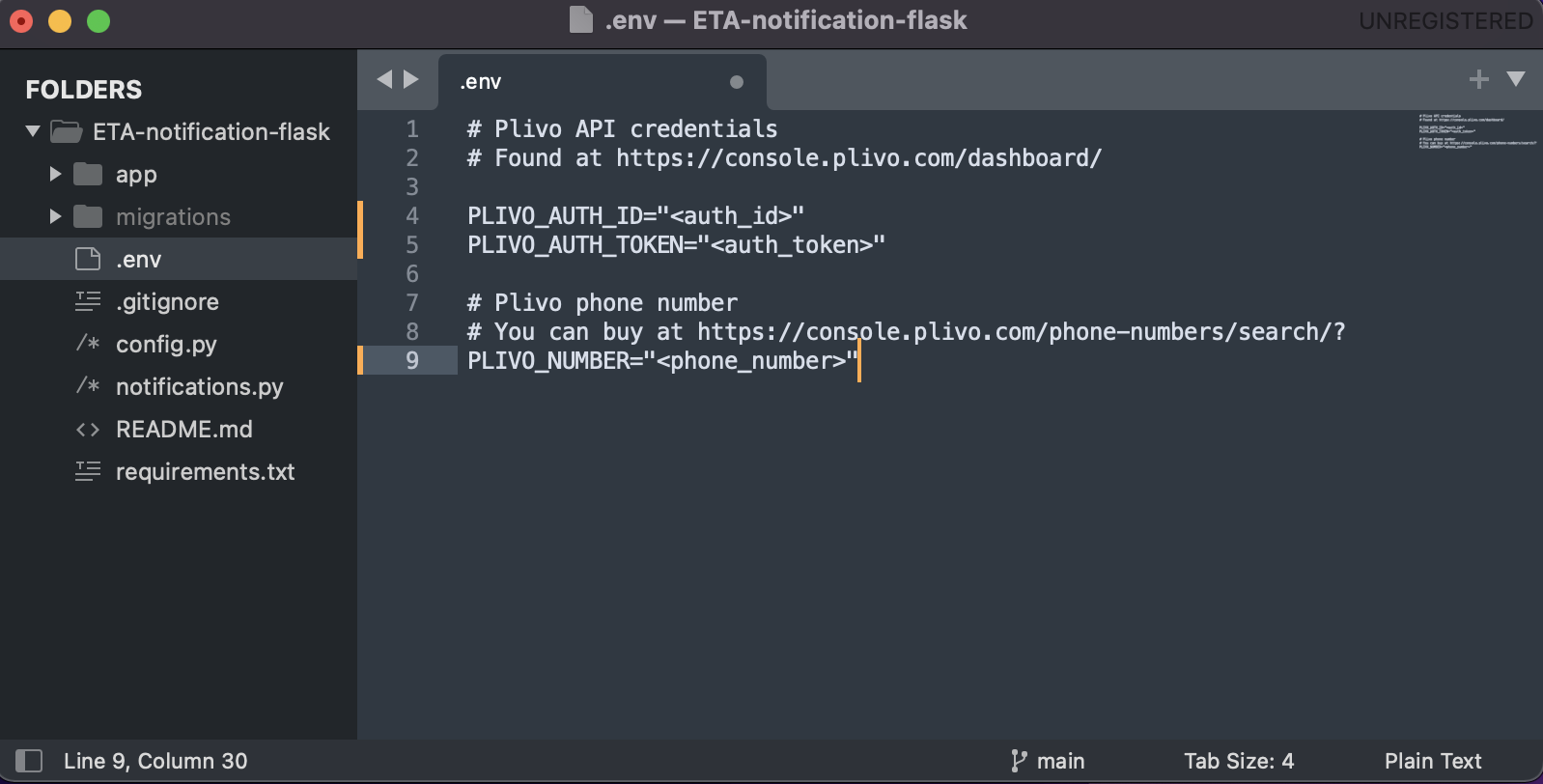Screen dimensions: 1543x784
Task: Click the .gitignore file icon
Action: click(x=88, y=302)
